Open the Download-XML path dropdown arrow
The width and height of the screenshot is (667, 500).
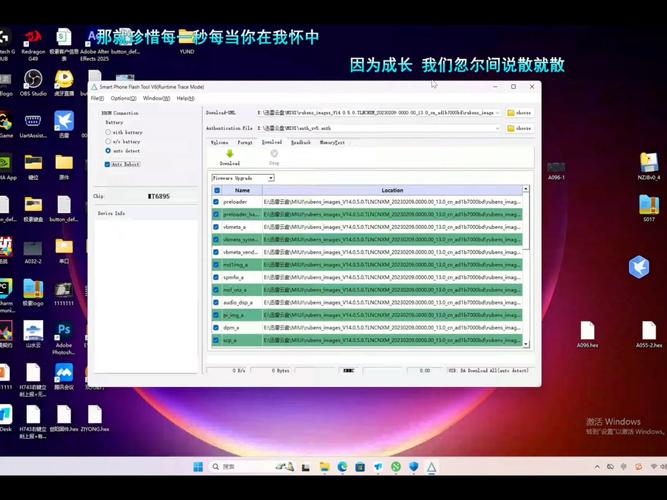(x=498, y=113)
